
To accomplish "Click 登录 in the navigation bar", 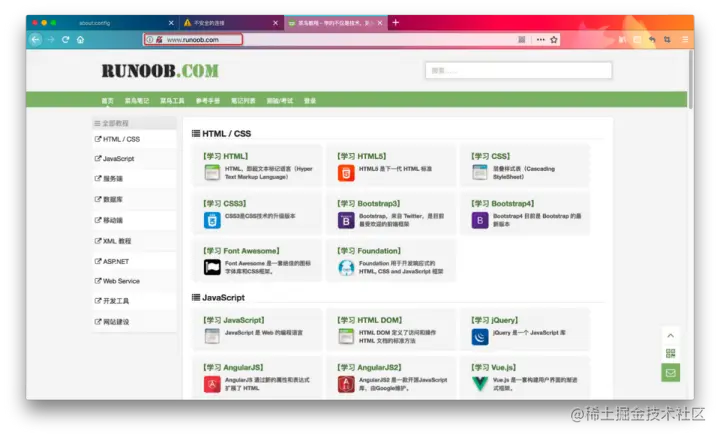I will pyautogui.click(x=310, y=101).
